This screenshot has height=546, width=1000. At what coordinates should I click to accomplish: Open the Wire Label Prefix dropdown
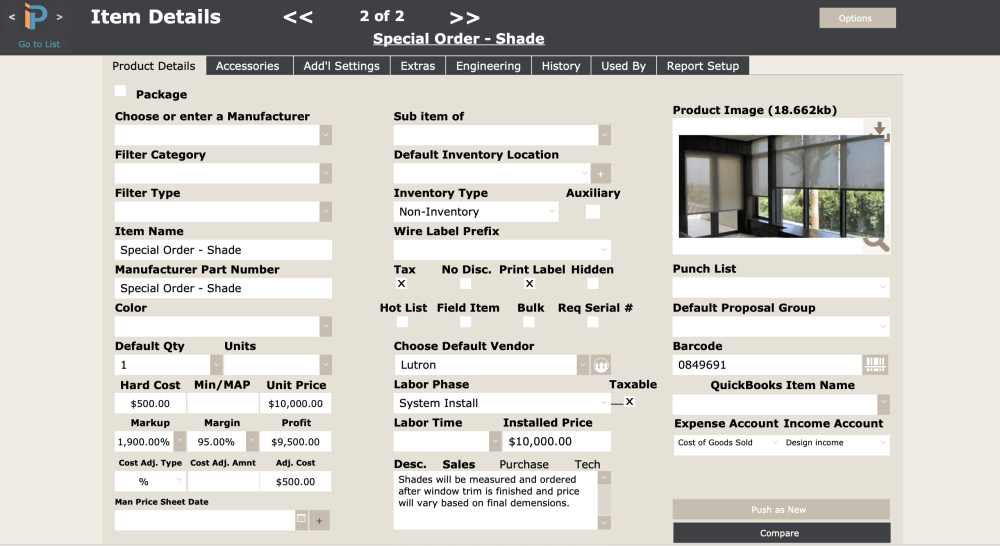pos(502,250)
